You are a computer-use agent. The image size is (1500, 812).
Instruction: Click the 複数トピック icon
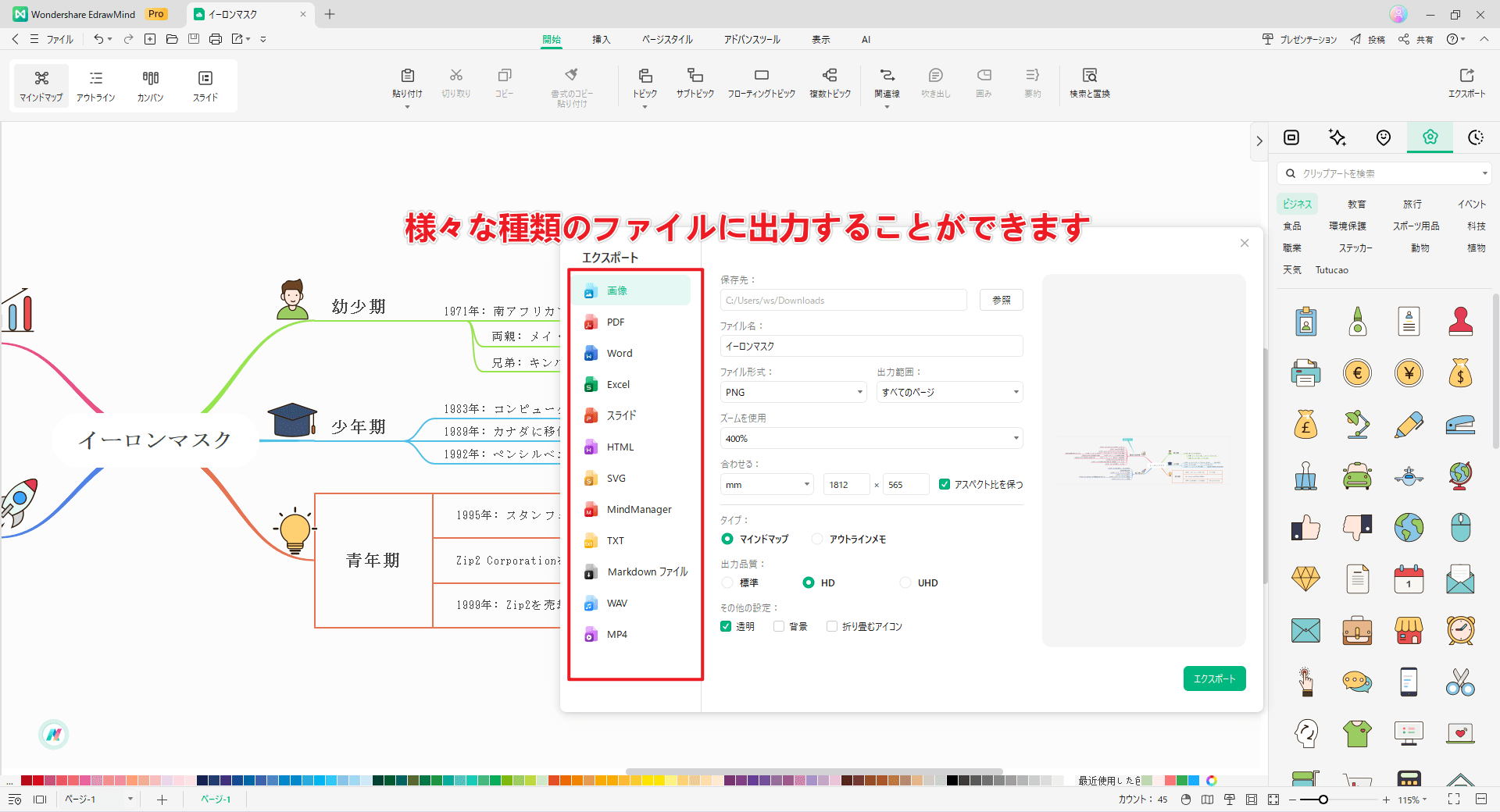pos(830,76)
